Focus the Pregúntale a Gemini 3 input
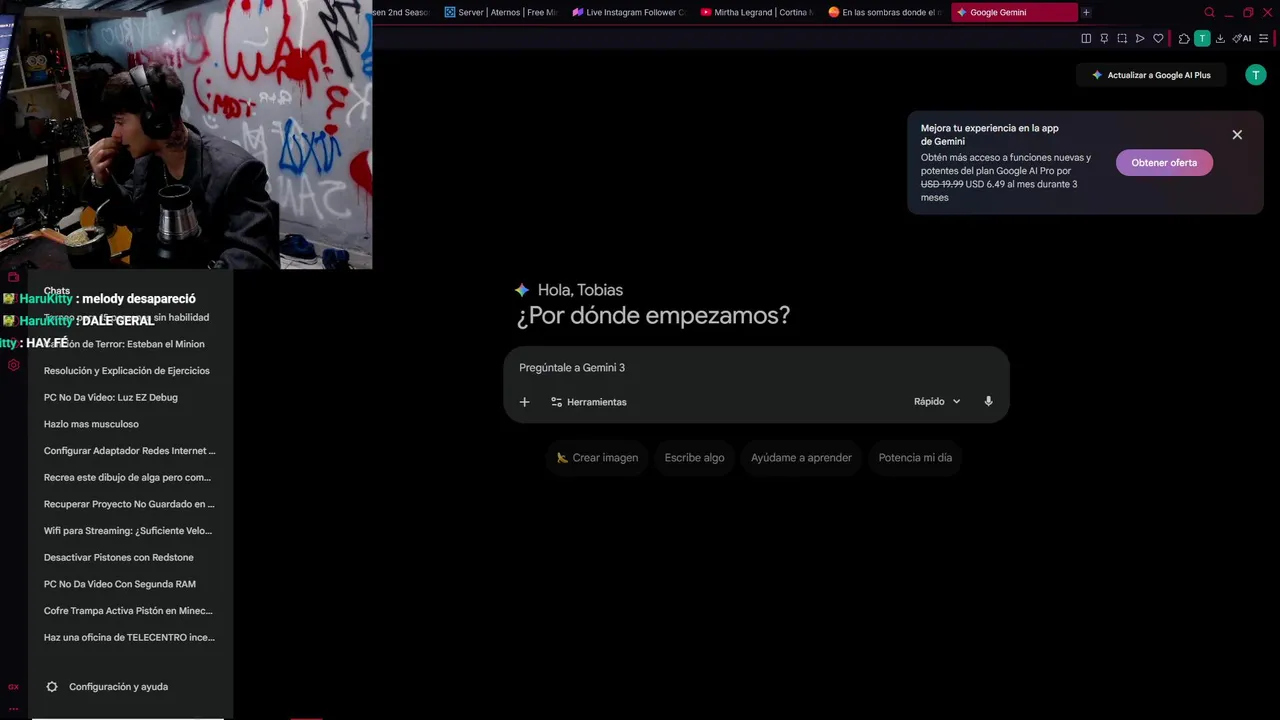1280x720 pixels. point(756,368)
